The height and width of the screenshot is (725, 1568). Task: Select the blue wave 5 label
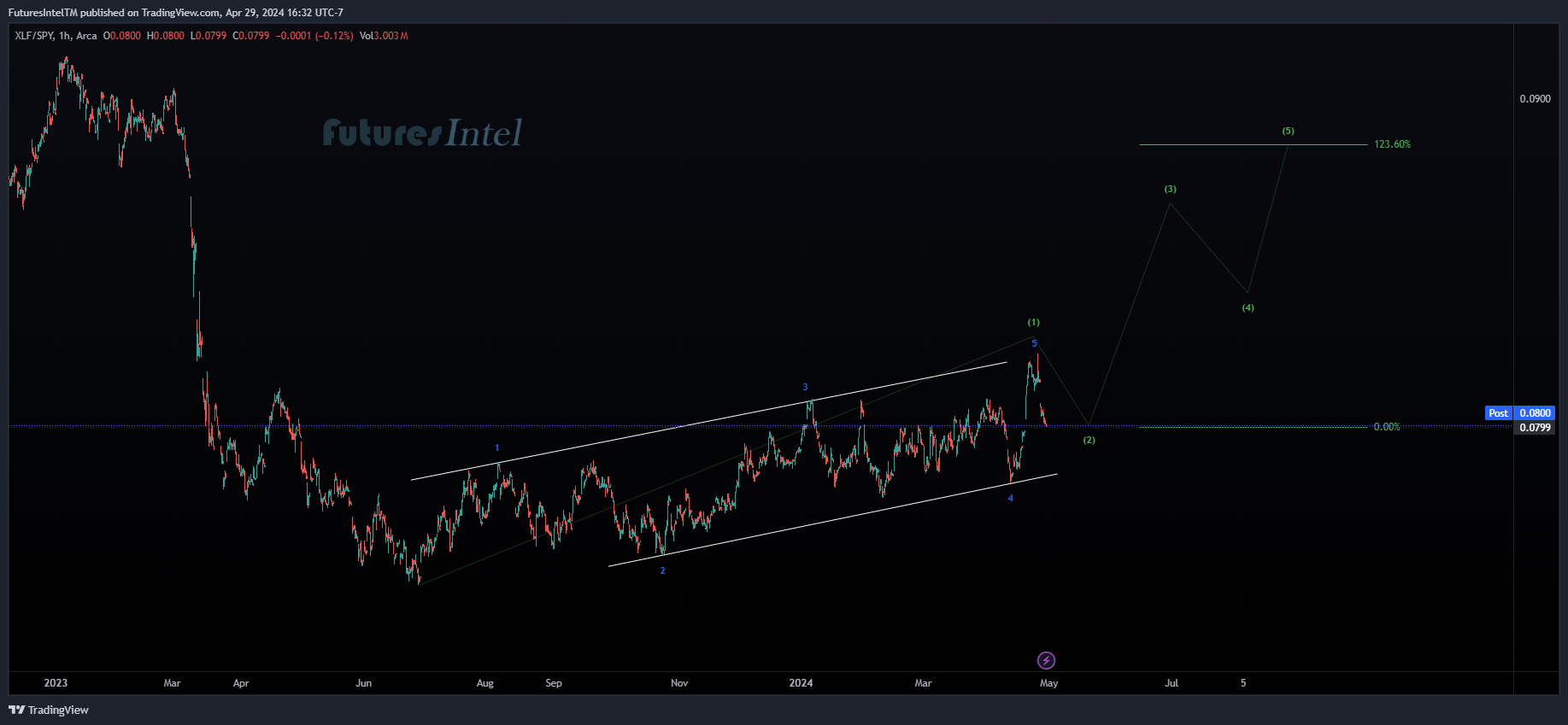tap(1034, 343)
